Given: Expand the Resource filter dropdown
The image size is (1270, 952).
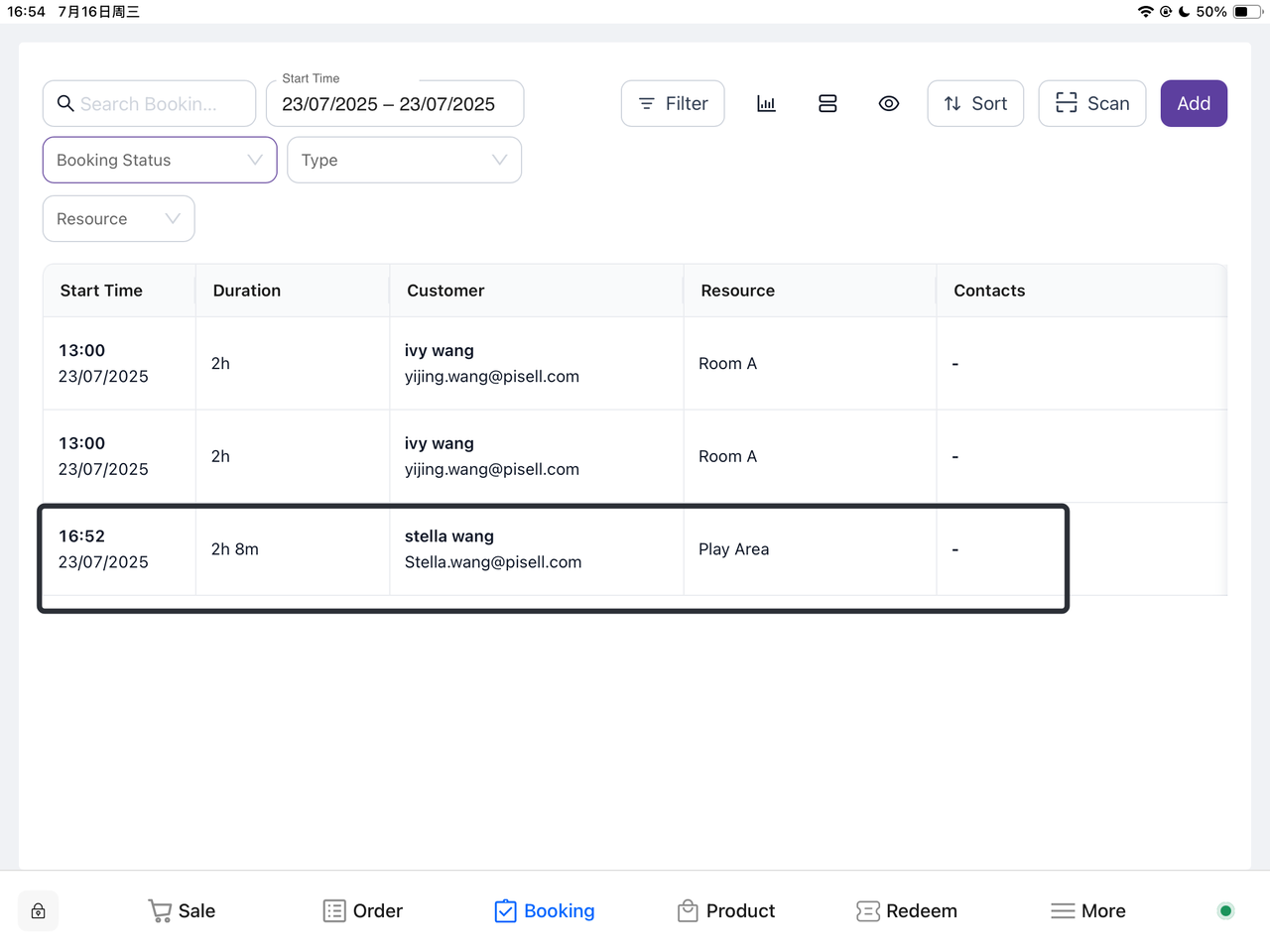Looking at the screenshot, I should 118,219.
